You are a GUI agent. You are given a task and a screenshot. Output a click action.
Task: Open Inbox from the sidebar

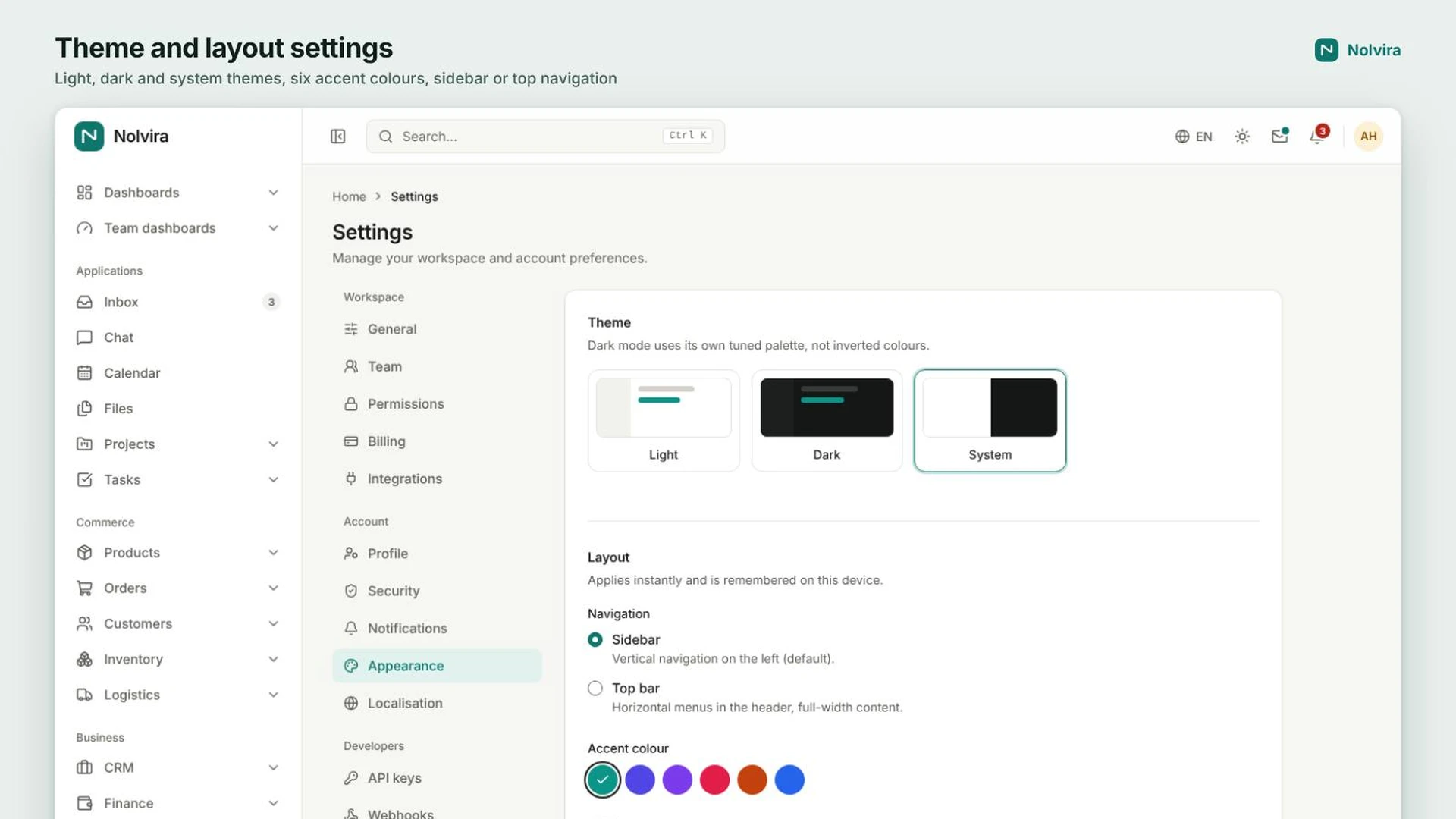point(178,302)
